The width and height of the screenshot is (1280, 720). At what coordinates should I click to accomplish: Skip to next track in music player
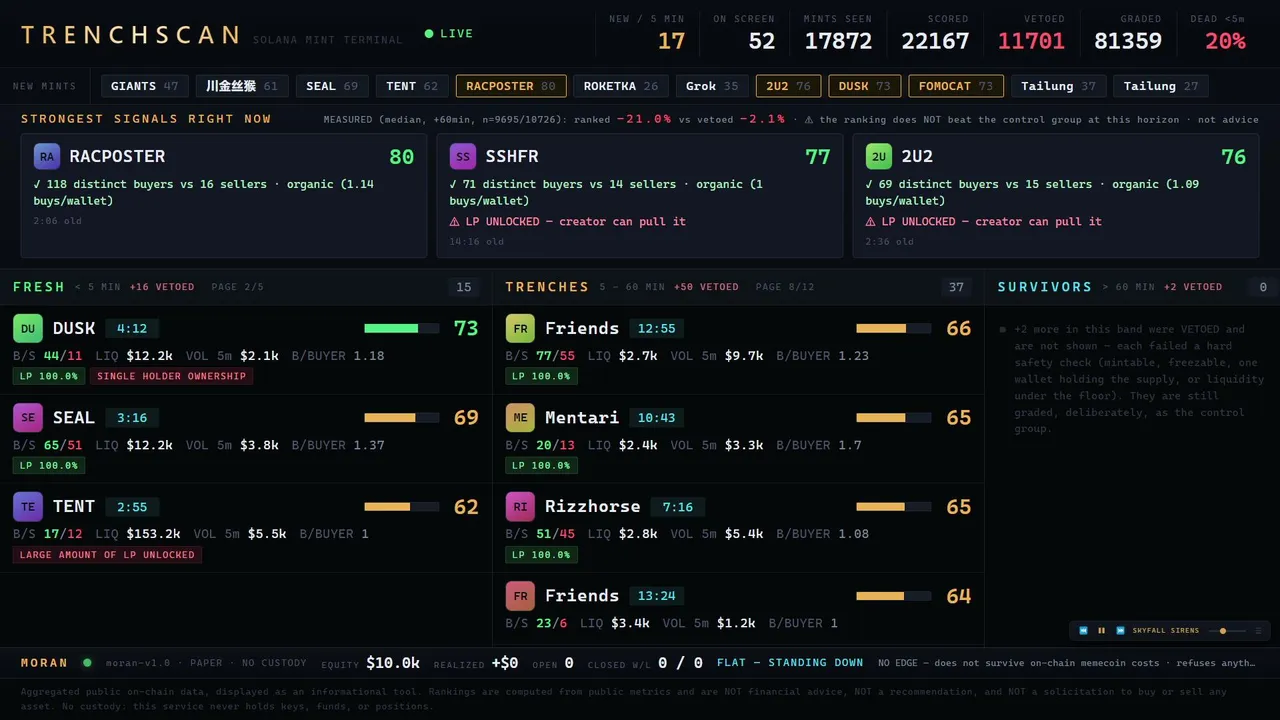click(x=1120, y=631)
